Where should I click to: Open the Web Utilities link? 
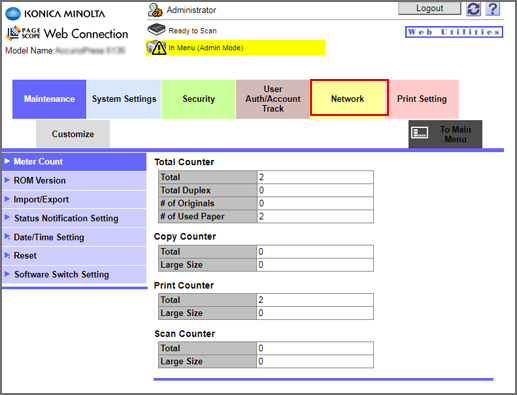pos(454,32)
